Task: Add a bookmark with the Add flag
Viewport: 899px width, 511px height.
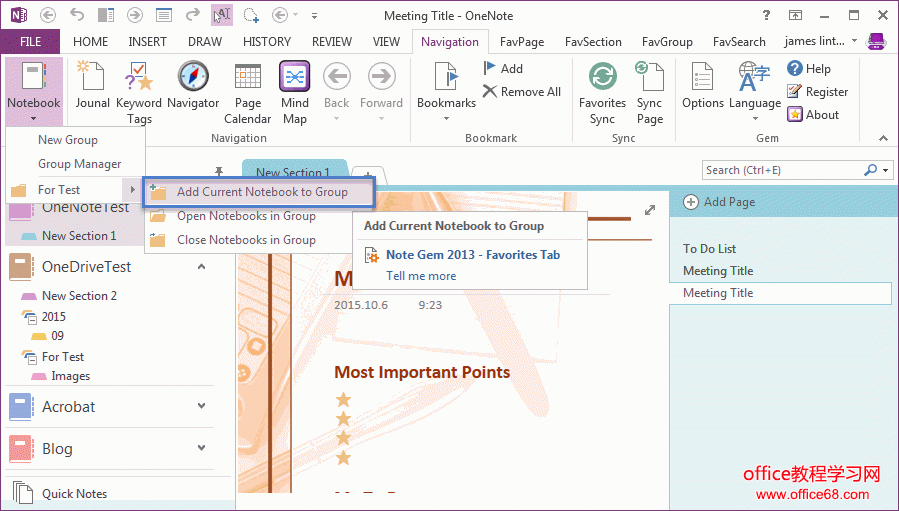Action: click(x=503, y=68)
